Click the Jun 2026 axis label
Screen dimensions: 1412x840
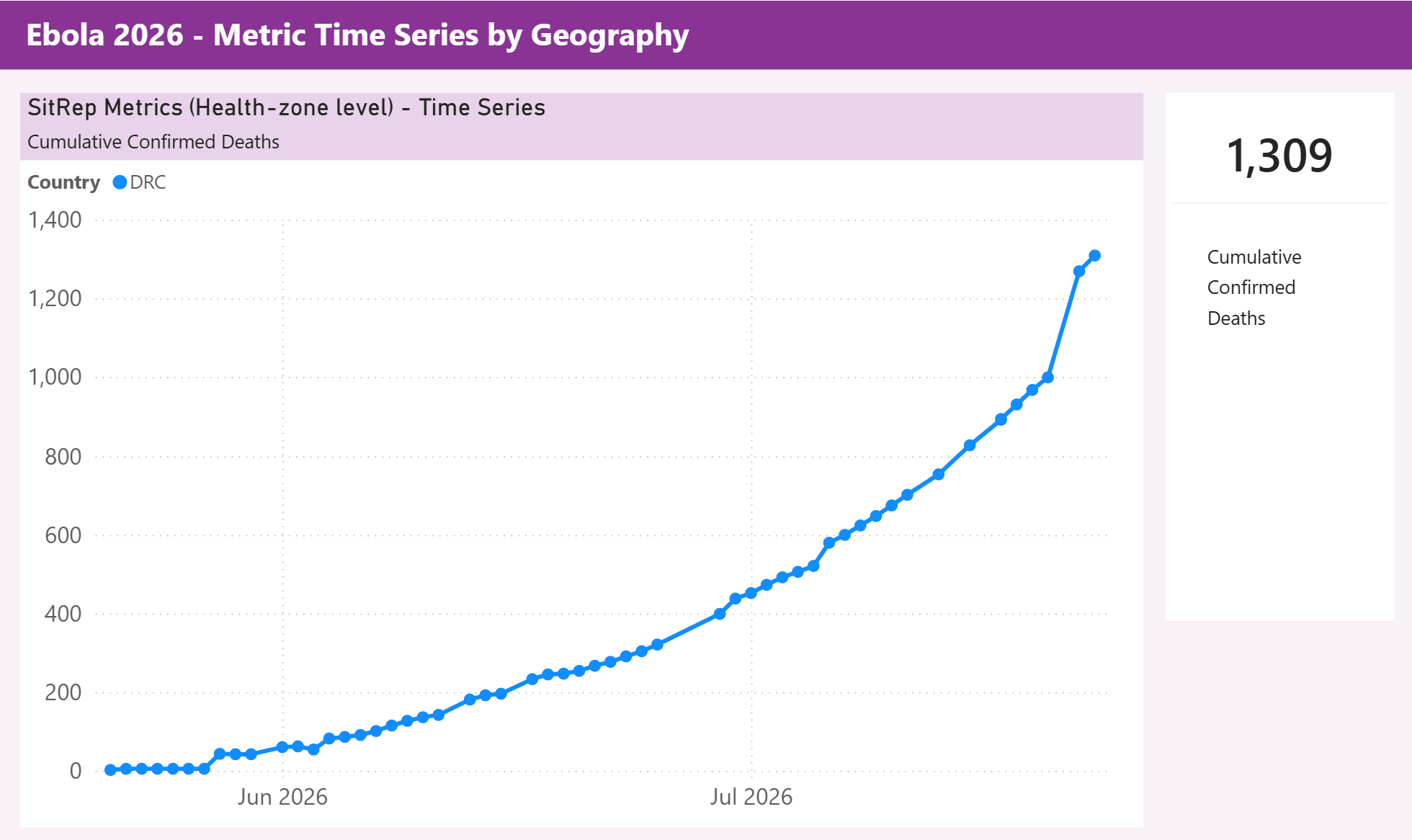click(282, 797)
